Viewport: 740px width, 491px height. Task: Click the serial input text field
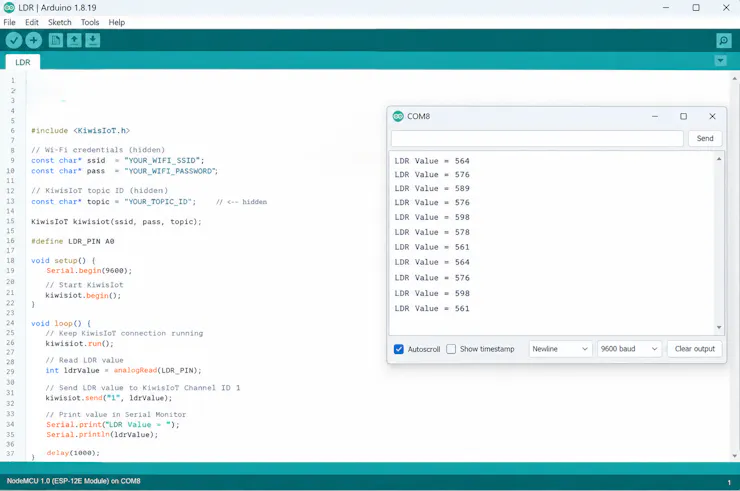(x=537, y=138)
